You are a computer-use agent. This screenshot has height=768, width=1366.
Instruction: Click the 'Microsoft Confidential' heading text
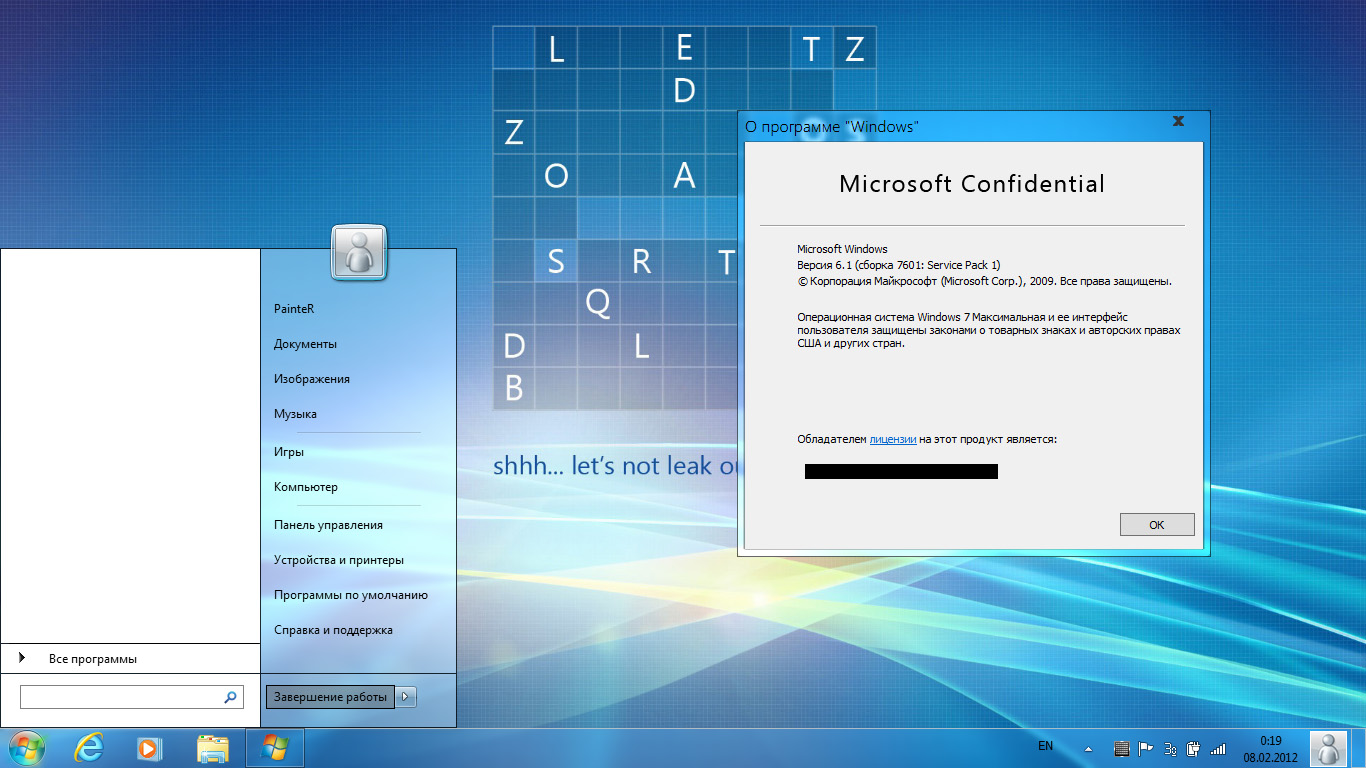pos(972,184)
